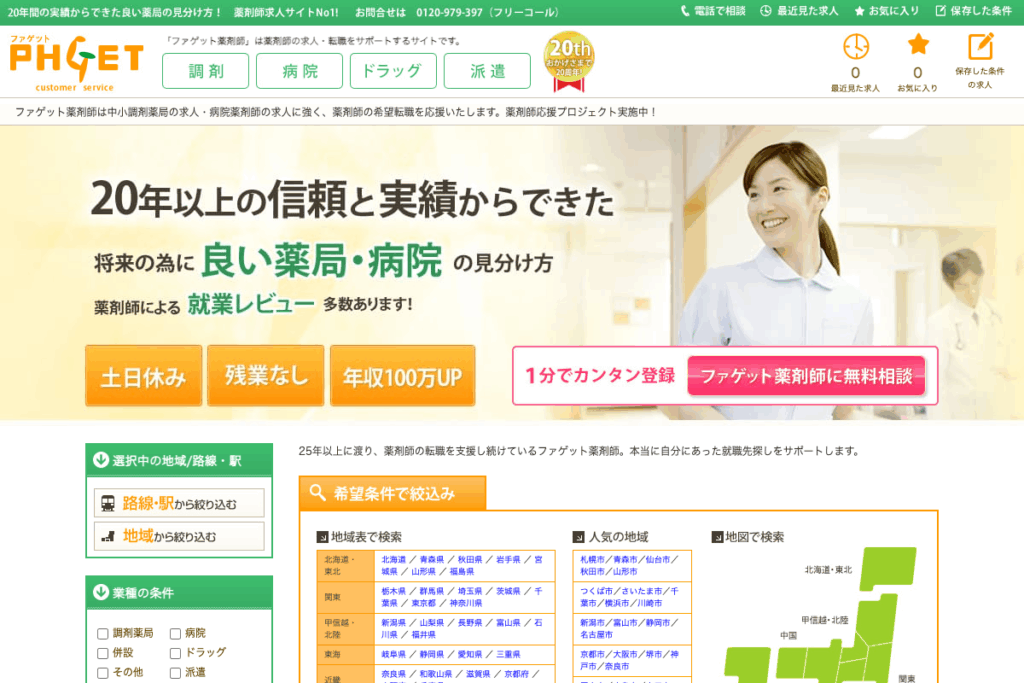Click the 土日休み orange banner button
The image size is (1024, 683).
(x=144, y=376)
